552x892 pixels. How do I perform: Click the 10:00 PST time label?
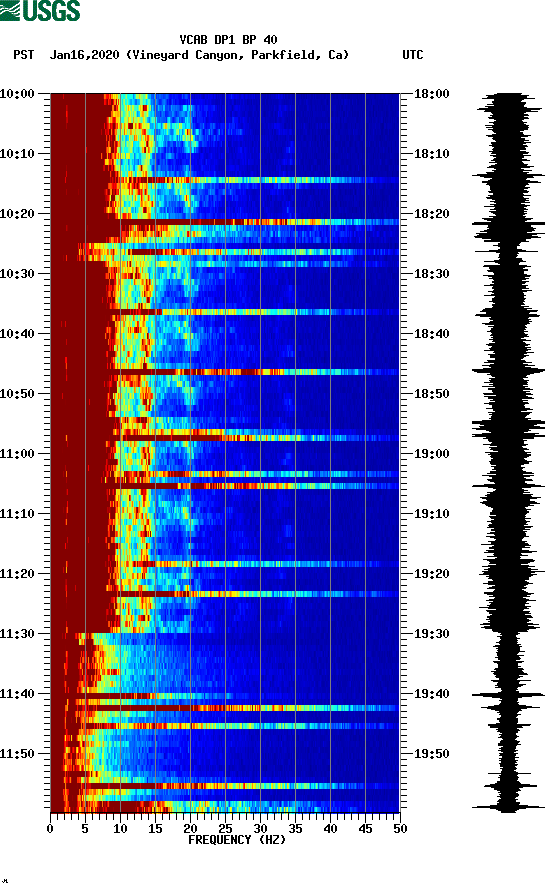click(17, 94)
